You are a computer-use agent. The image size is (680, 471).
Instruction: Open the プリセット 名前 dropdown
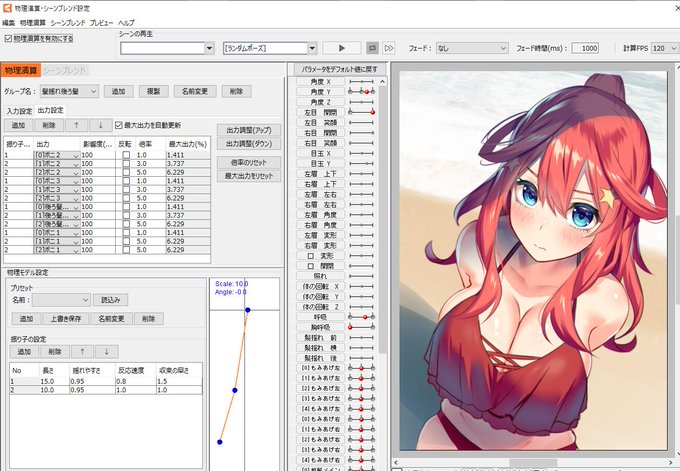point(61,300)
